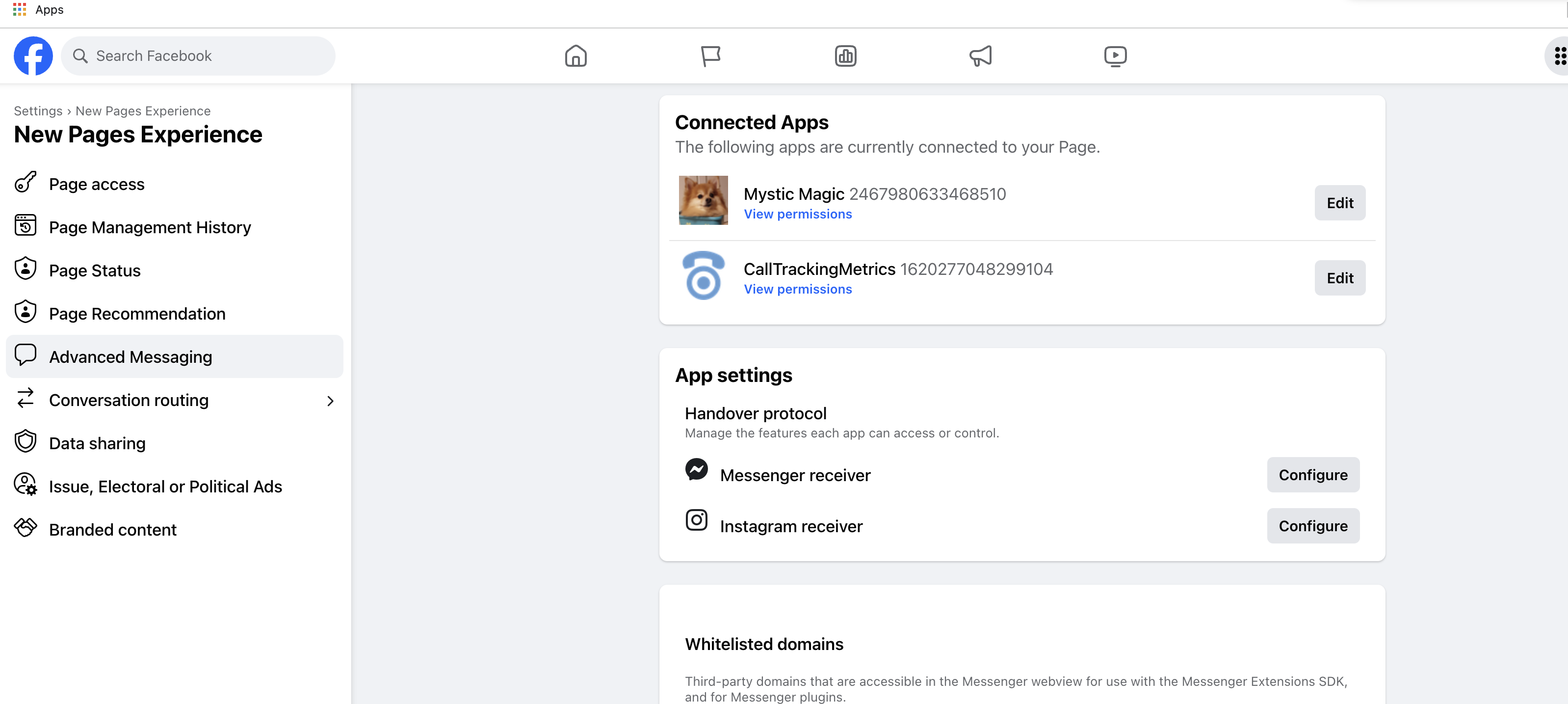1568x704 pixels.
Task: Configure the Instagram receiver
Action: pyautogui.click(x=1312, y=526)
